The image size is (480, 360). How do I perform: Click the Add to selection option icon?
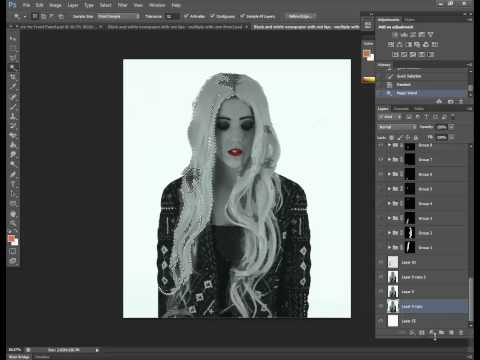44,16
